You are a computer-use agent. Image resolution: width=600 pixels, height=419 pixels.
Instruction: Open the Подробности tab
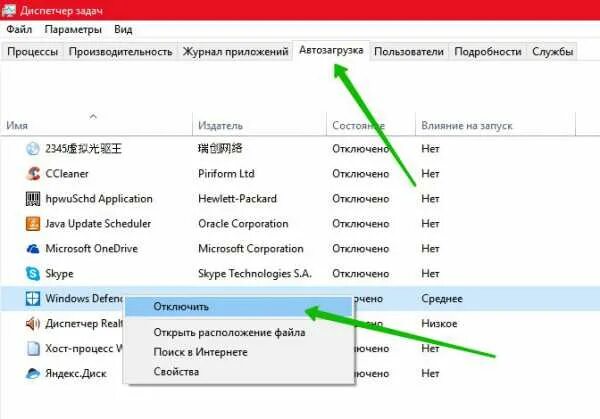click(488, 52)
